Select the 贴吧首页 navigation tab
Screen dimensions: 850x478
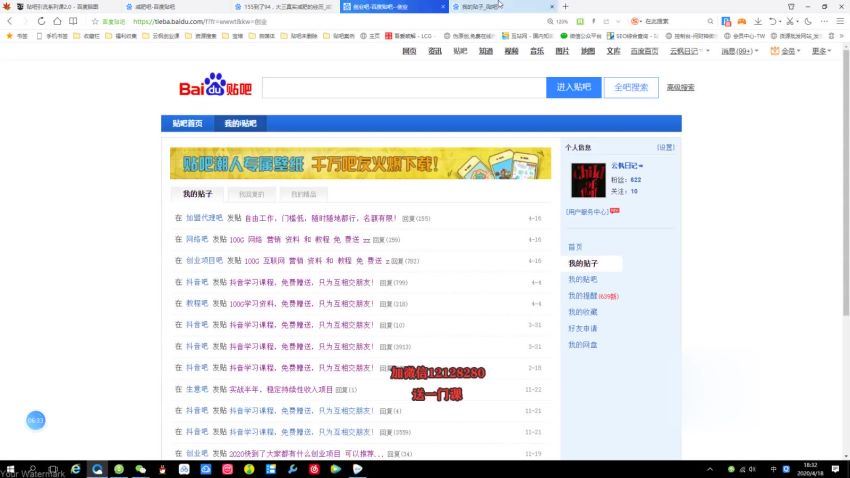coord(187,124)
